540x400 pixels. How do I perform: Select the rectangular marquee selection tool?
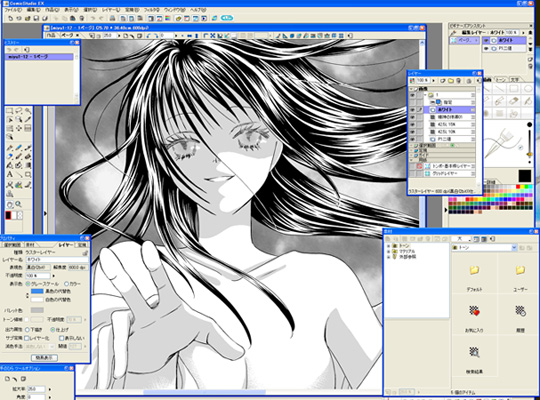(x=10, y=111)
